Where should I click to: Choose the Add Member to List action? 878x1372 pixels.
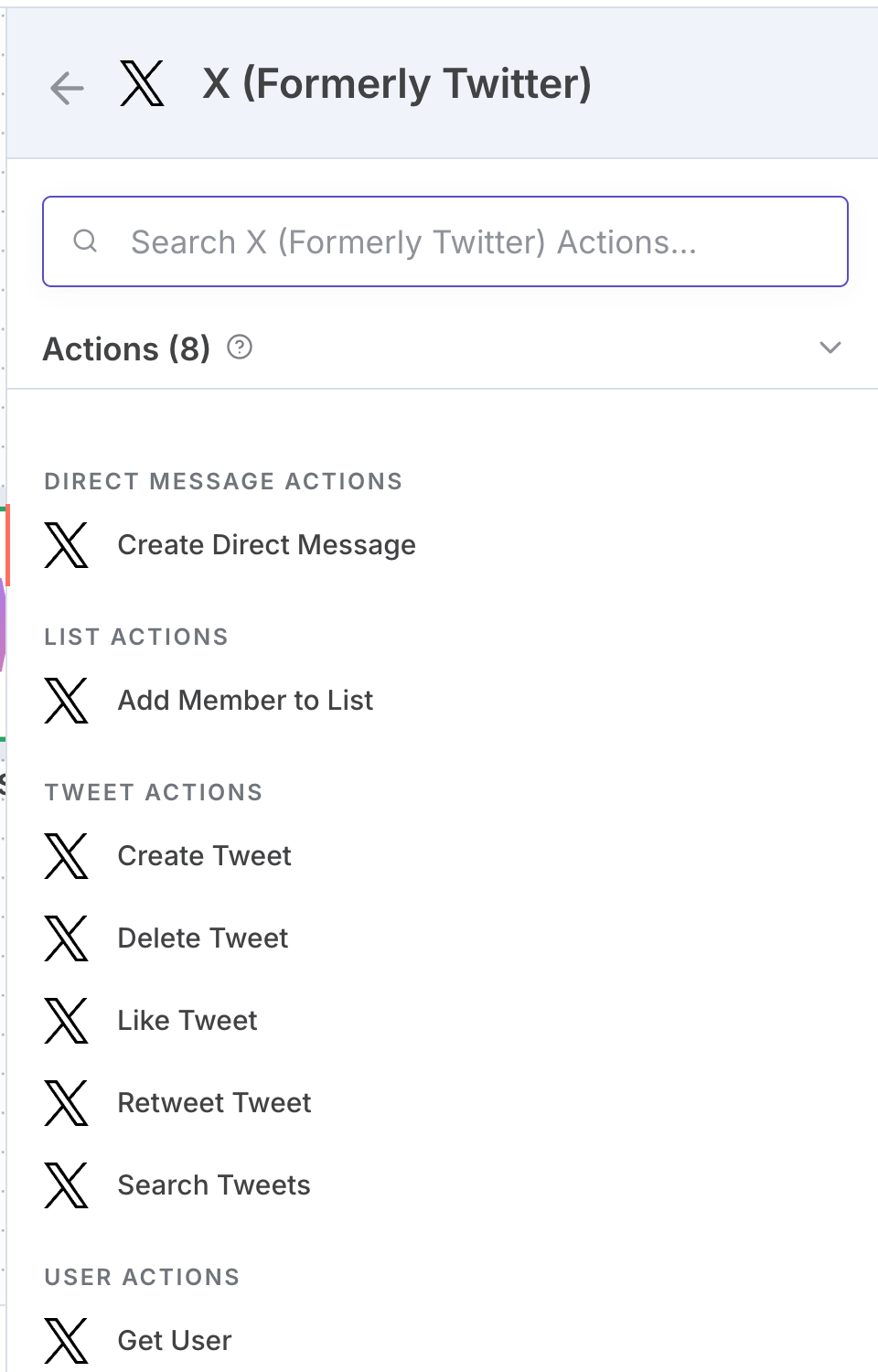pos(245,701)
